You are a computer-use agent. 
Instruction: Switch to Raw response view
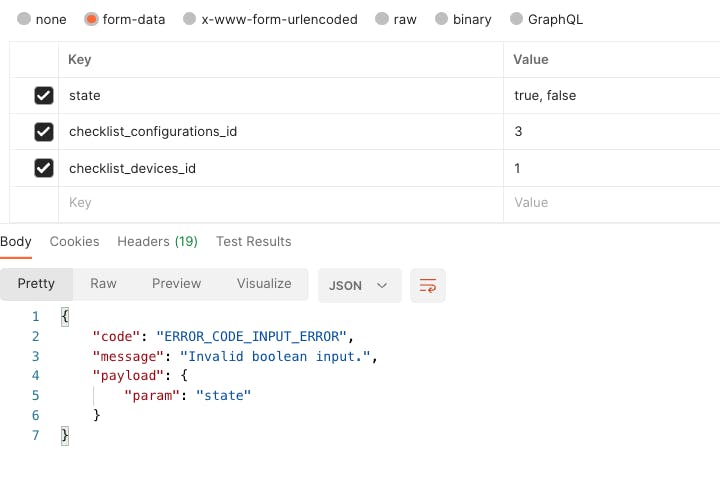[x=103, y=284]
